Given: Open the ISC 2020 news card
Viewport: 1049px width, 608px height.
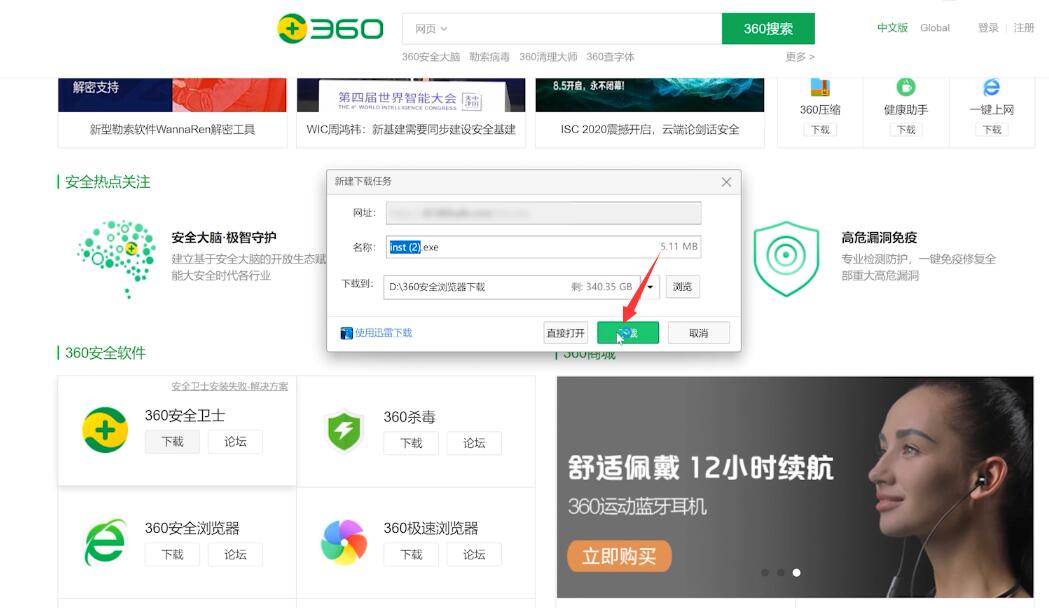Looking at the screenshot, I should tap(650, 112).
